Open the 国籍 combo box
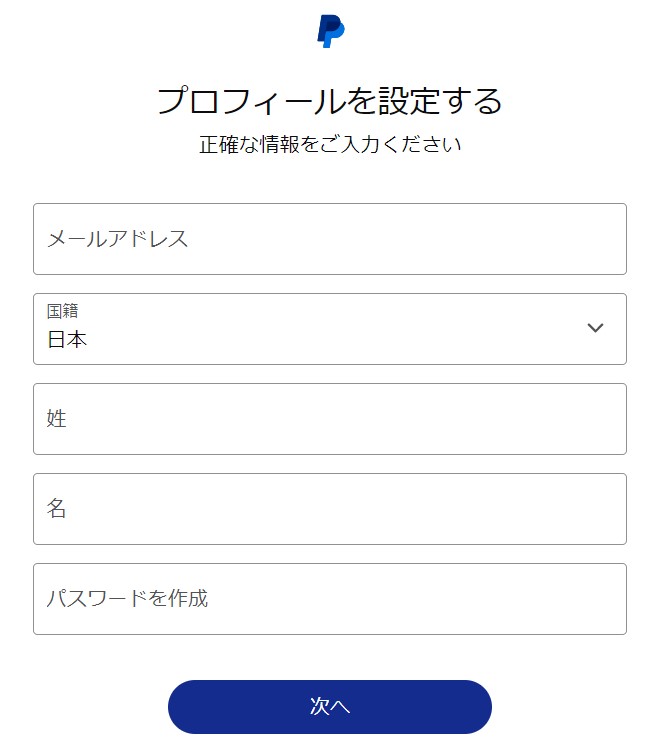Screen dimensions: 663x748 pyautogui.click(x=330, y=329)
